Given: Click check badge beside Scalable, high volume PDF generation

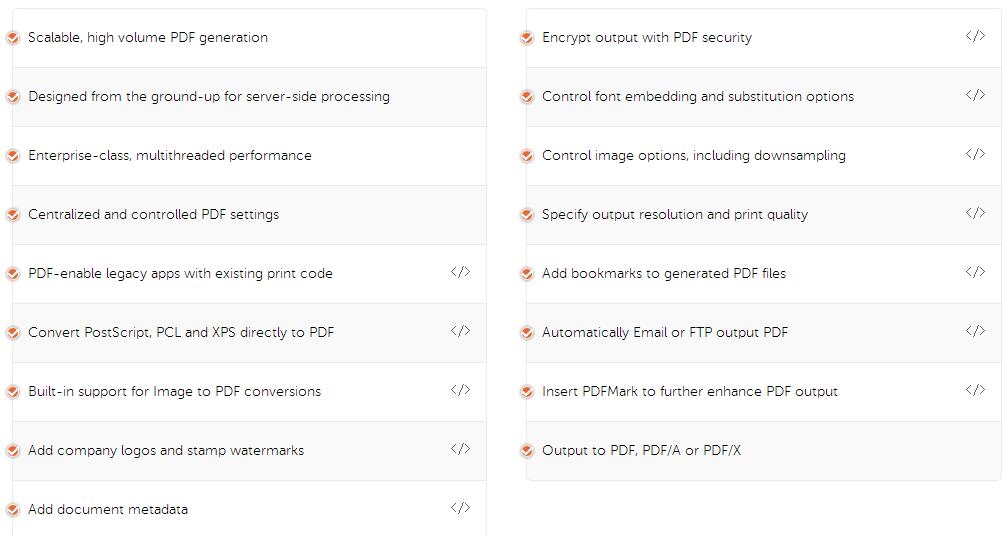Looking at the screenshot, I should (13, 39).
